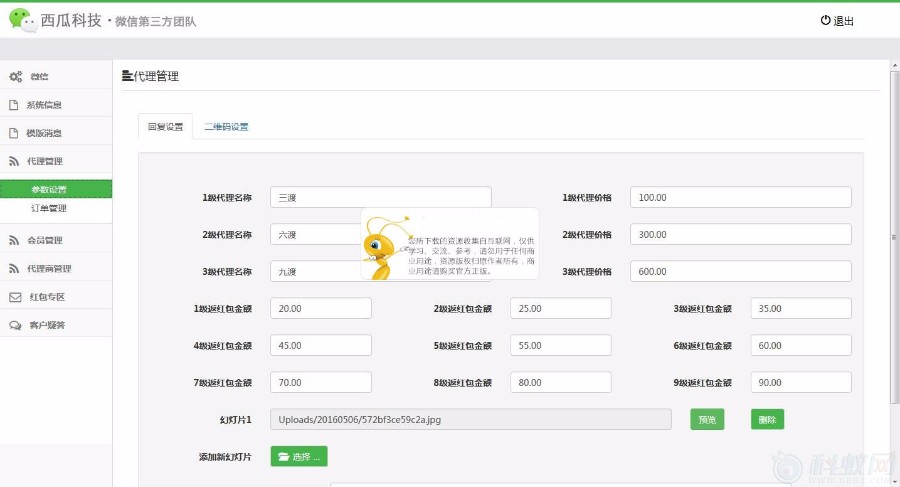Click the 2级返红包金额 field showing 25.00
This screenshot has height=487, width=900.
pos(561,308)
